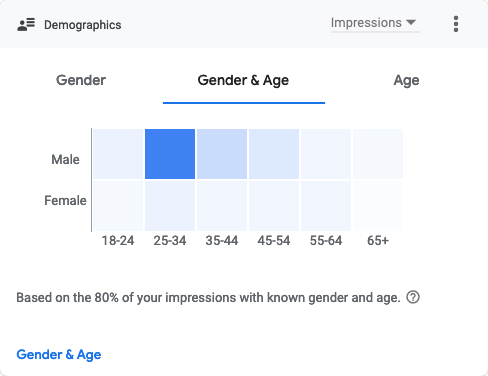Click the Male row label
Screen dimensions: 488x376
click(x=65, y=159)
